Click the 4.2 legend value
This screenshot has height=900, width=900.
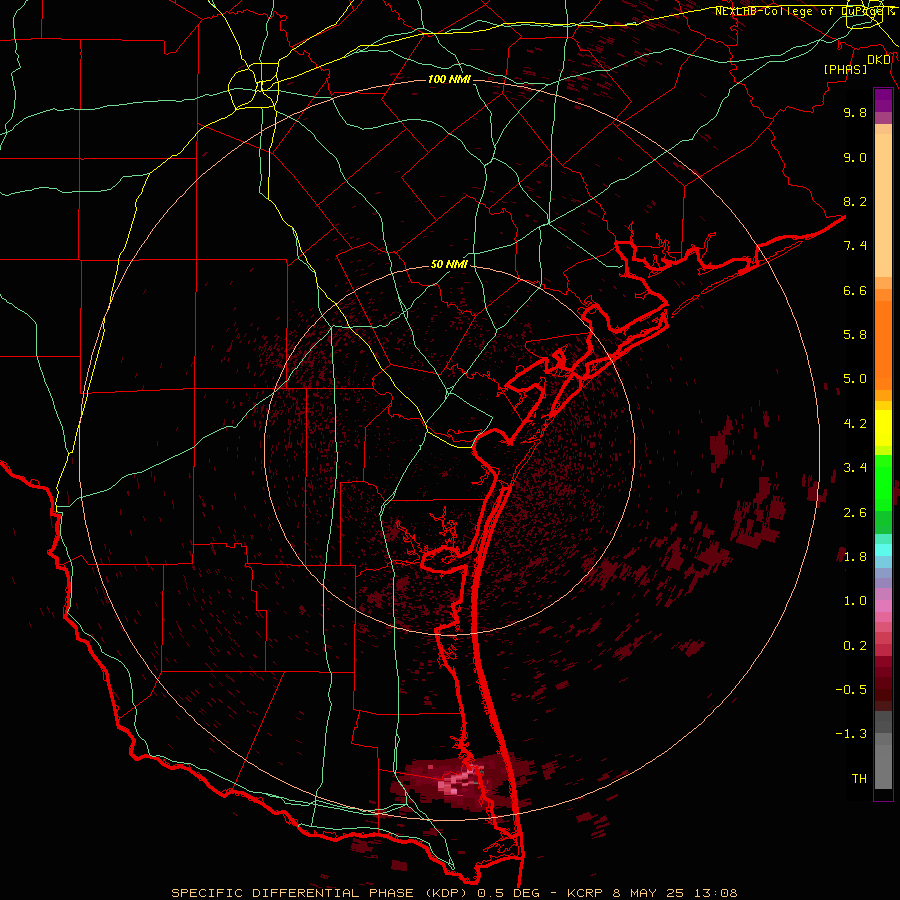point(855,424)
